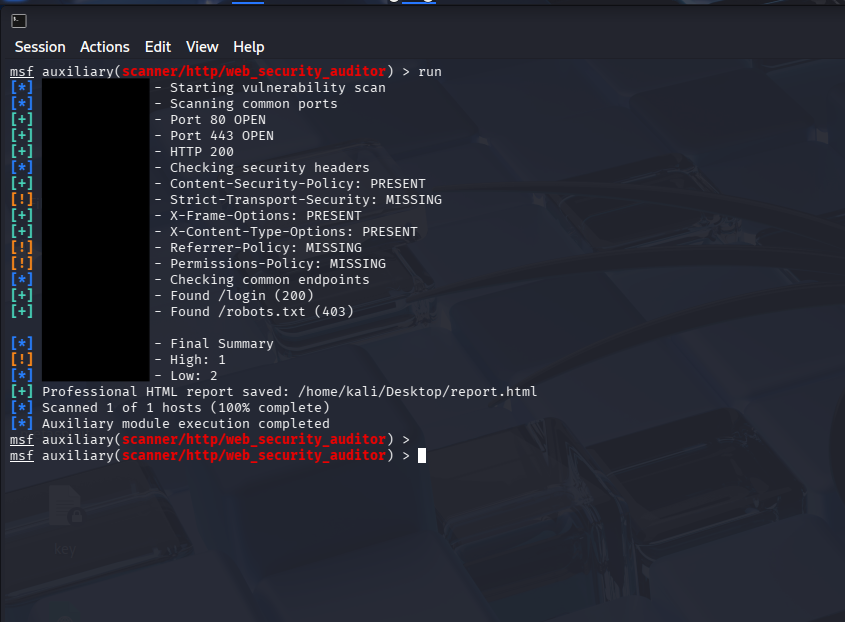Viewport: 845px width, 622px height.
Task: Open the Session menu
Action: coord(40,47)
